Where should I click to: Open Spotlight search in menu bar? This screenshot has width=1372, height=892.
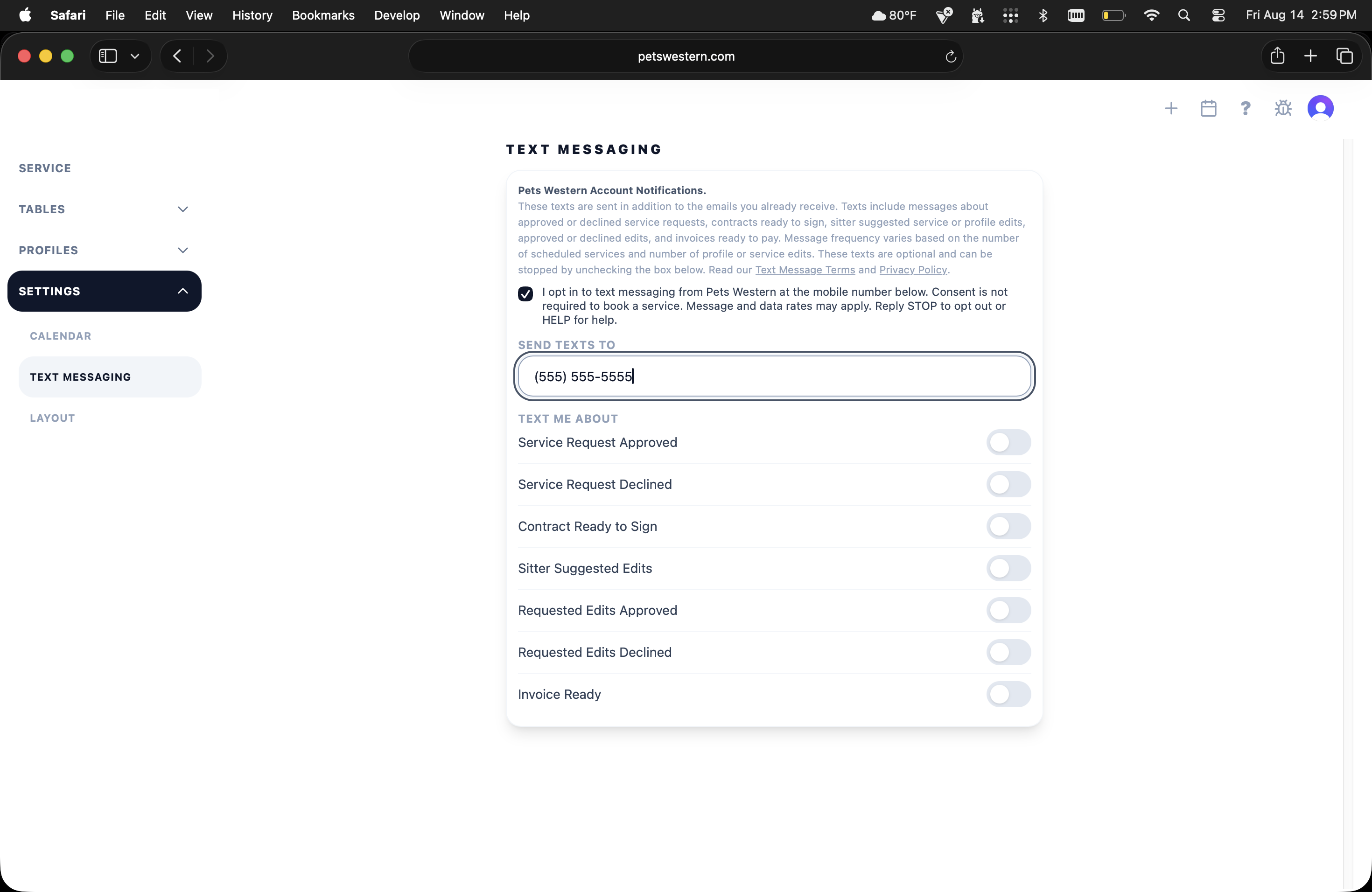[x=1184, y=15]
